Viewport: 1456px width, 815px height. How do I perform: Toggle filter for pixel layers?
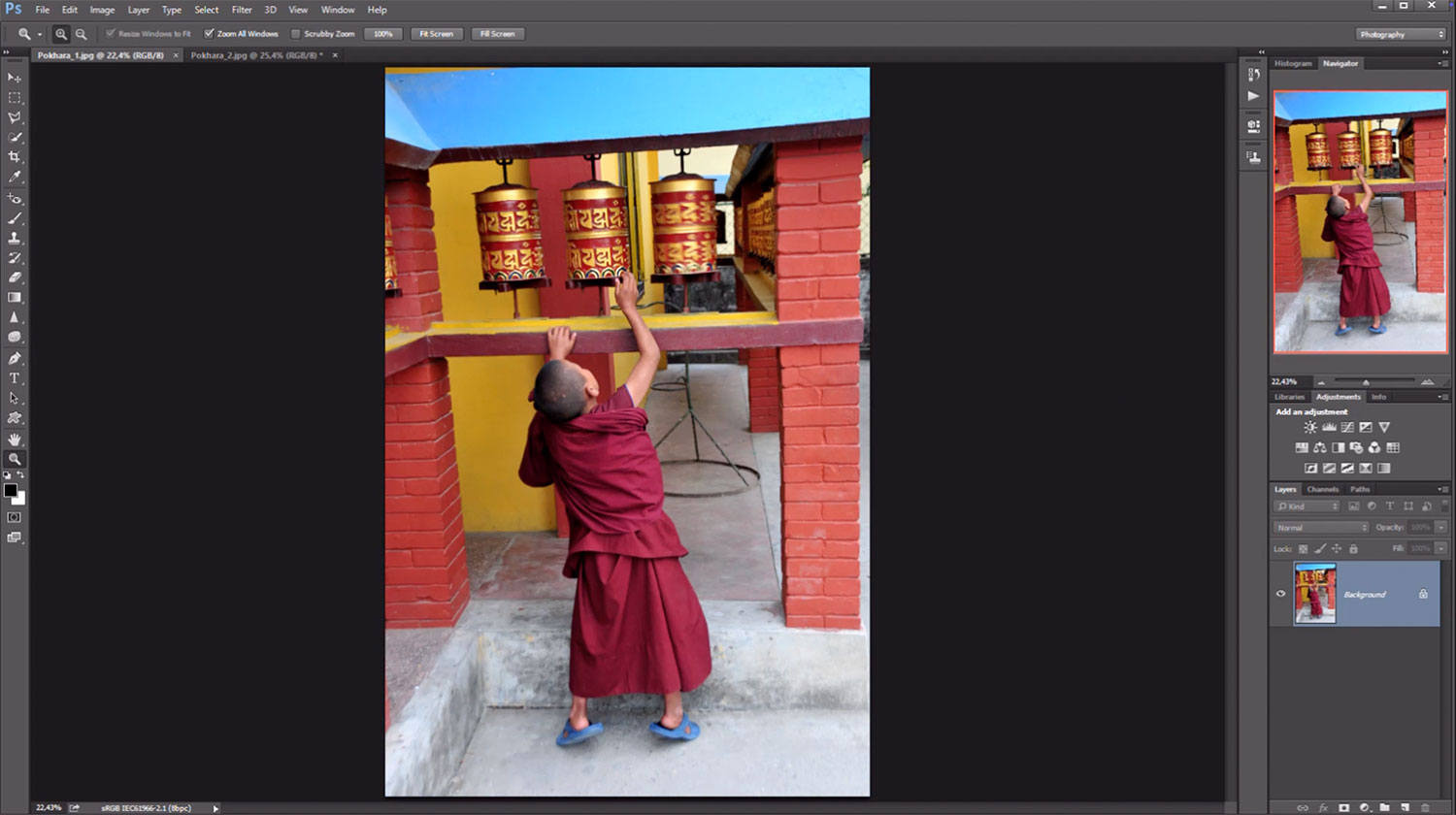coord(1353,506)
